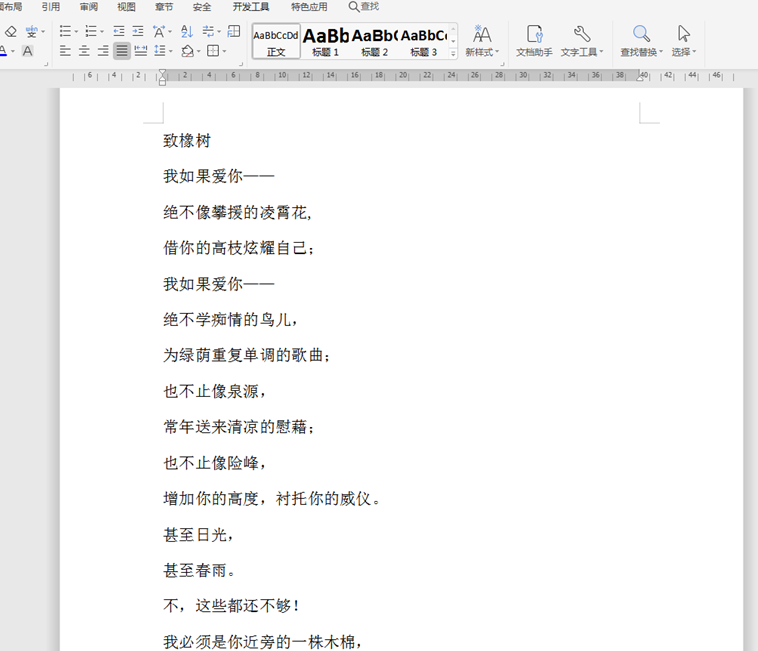Open the shading color dropdown arrow
758x651 pixels.
point(198,51)
